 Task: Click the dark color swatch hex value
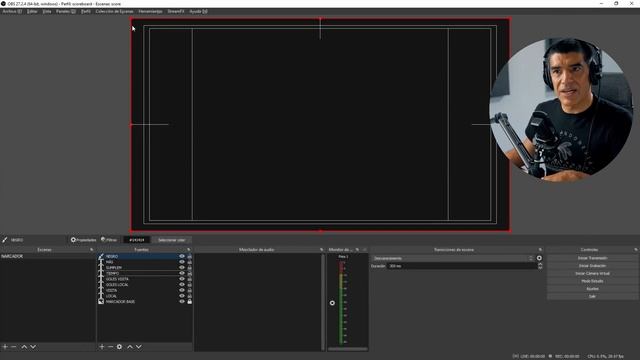click(x=137, y=240)
